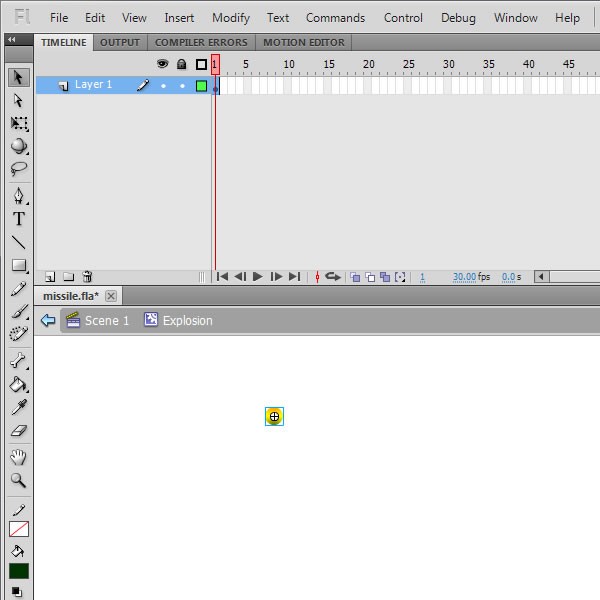This screenshot has height=600, width=600.
Task: Center the frame marker icon
Action: click(317, 277)
